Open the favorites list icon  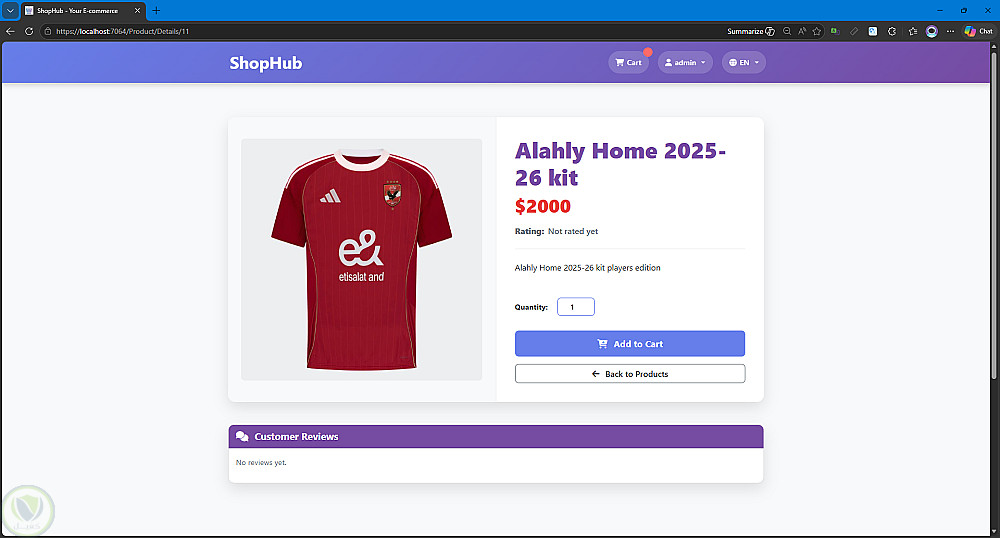[x=913, y=31]
